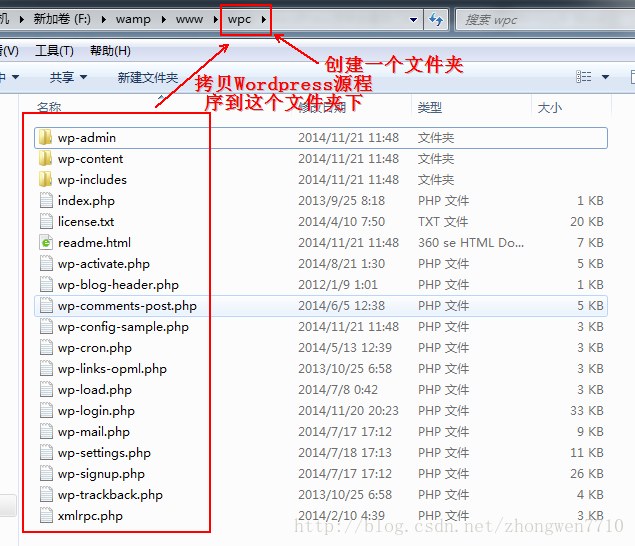Screen dimensions: 635x546
Task: Select the wp-links-opml.php file name
Action: click(112, 369)
